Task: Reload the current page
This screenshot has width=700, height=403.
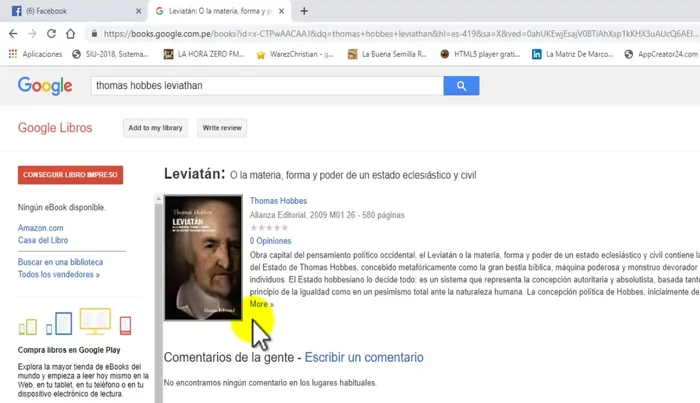Action: coord(51,33)
